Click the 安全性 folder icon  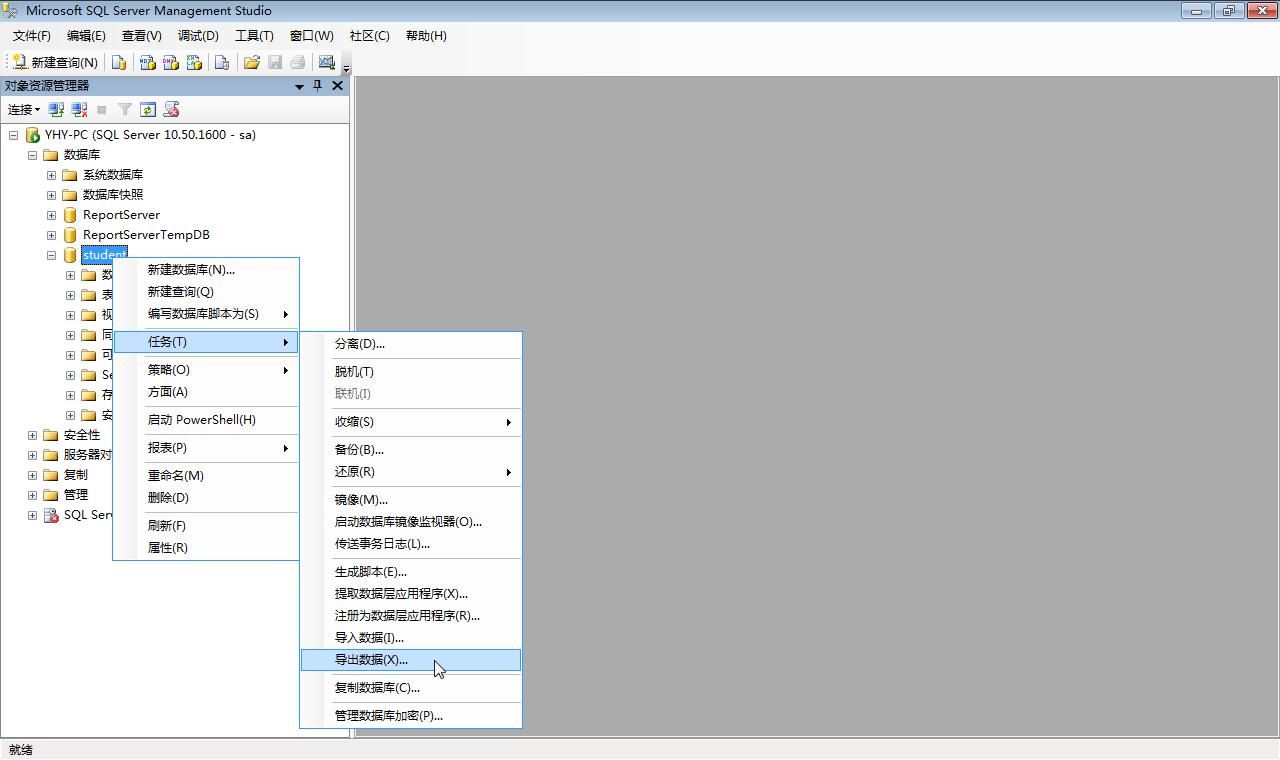coord(51,435)
